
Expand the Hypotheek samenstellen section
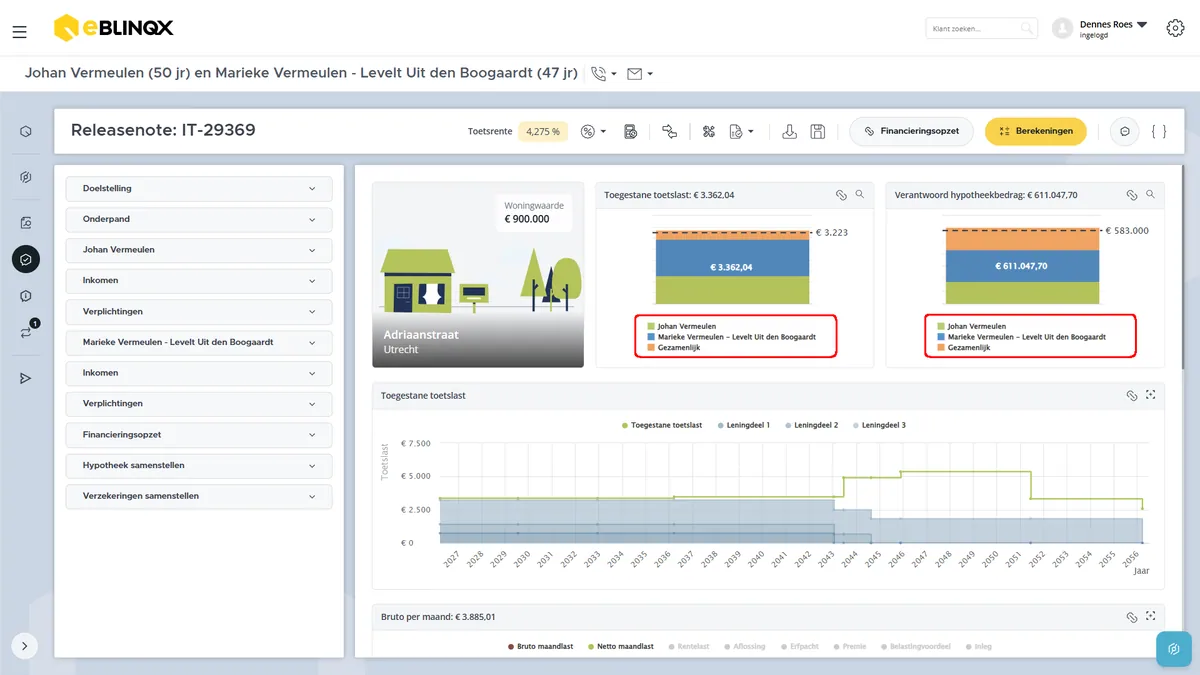198,465
